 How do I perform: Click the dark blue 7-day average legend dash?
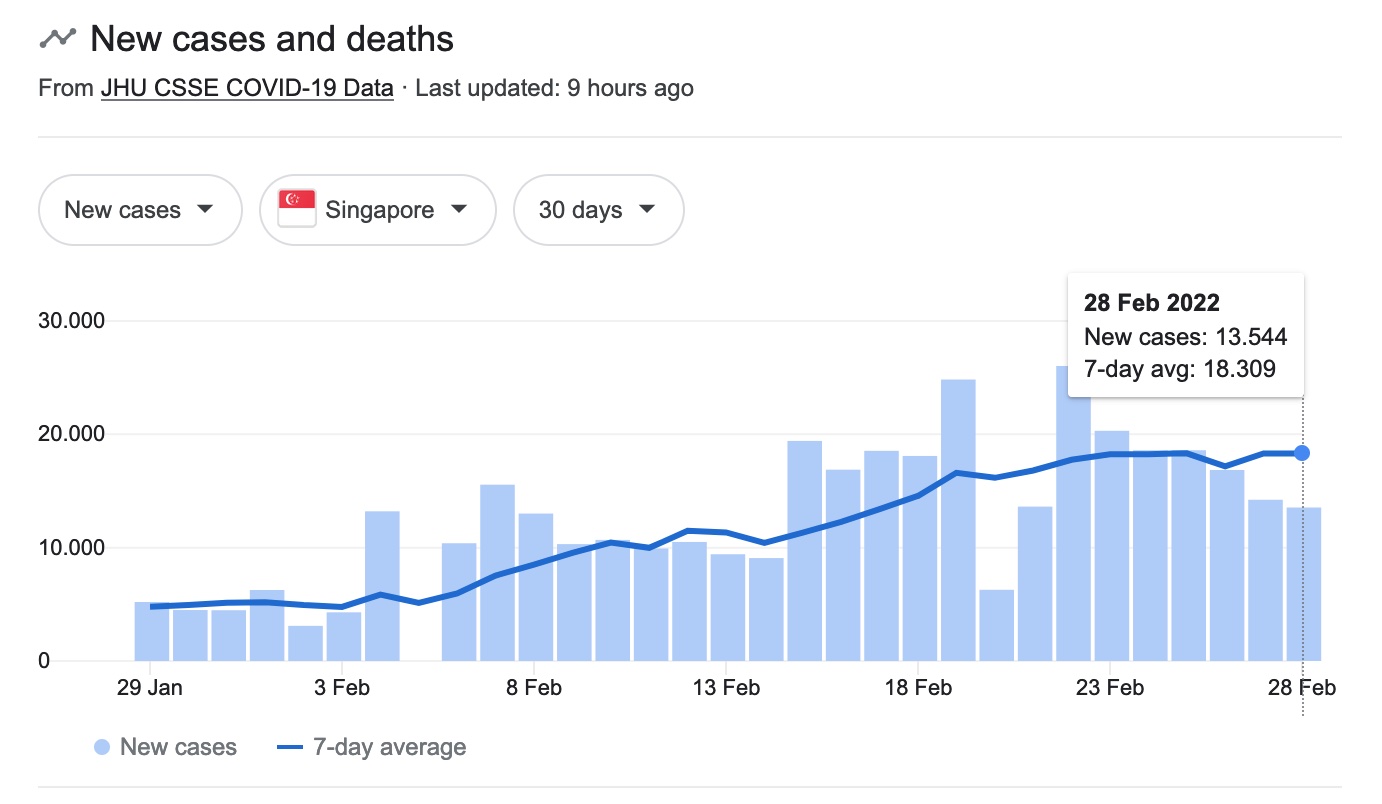point(289,747)
